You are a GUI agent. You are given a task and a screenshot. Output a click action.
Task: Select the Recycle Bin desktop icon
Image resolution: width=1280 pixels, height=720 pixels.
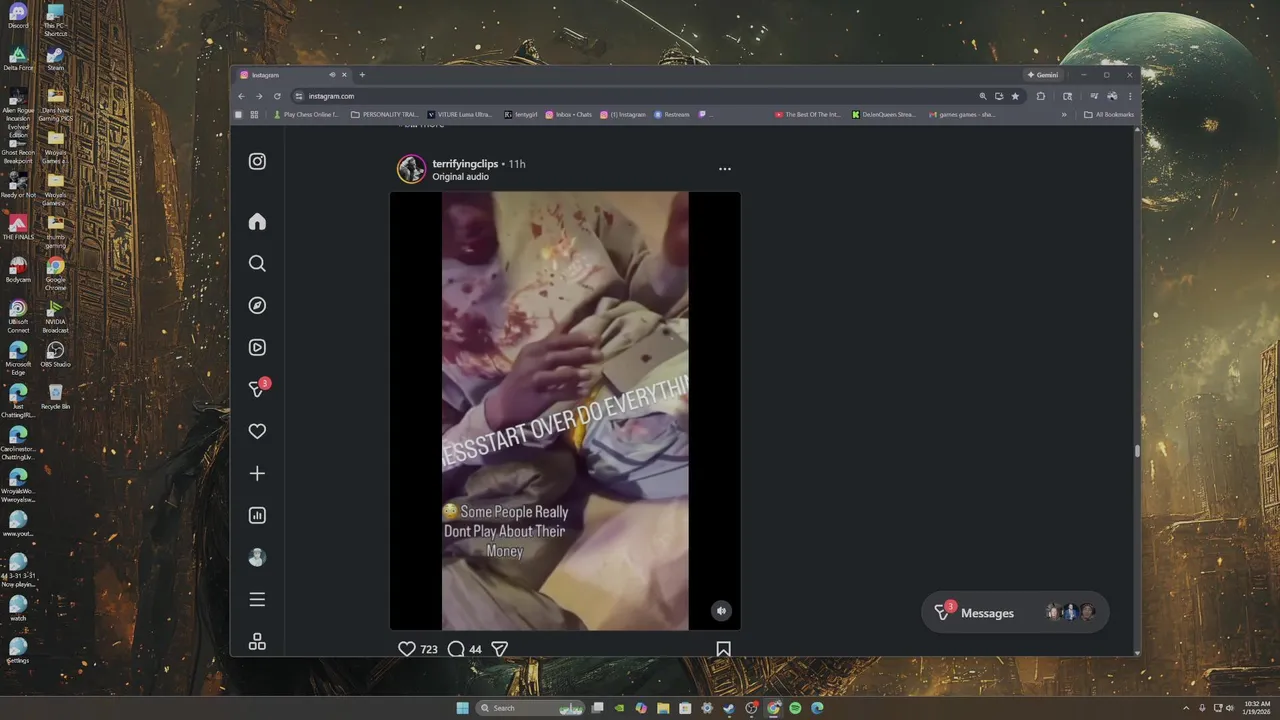(55, 397)
